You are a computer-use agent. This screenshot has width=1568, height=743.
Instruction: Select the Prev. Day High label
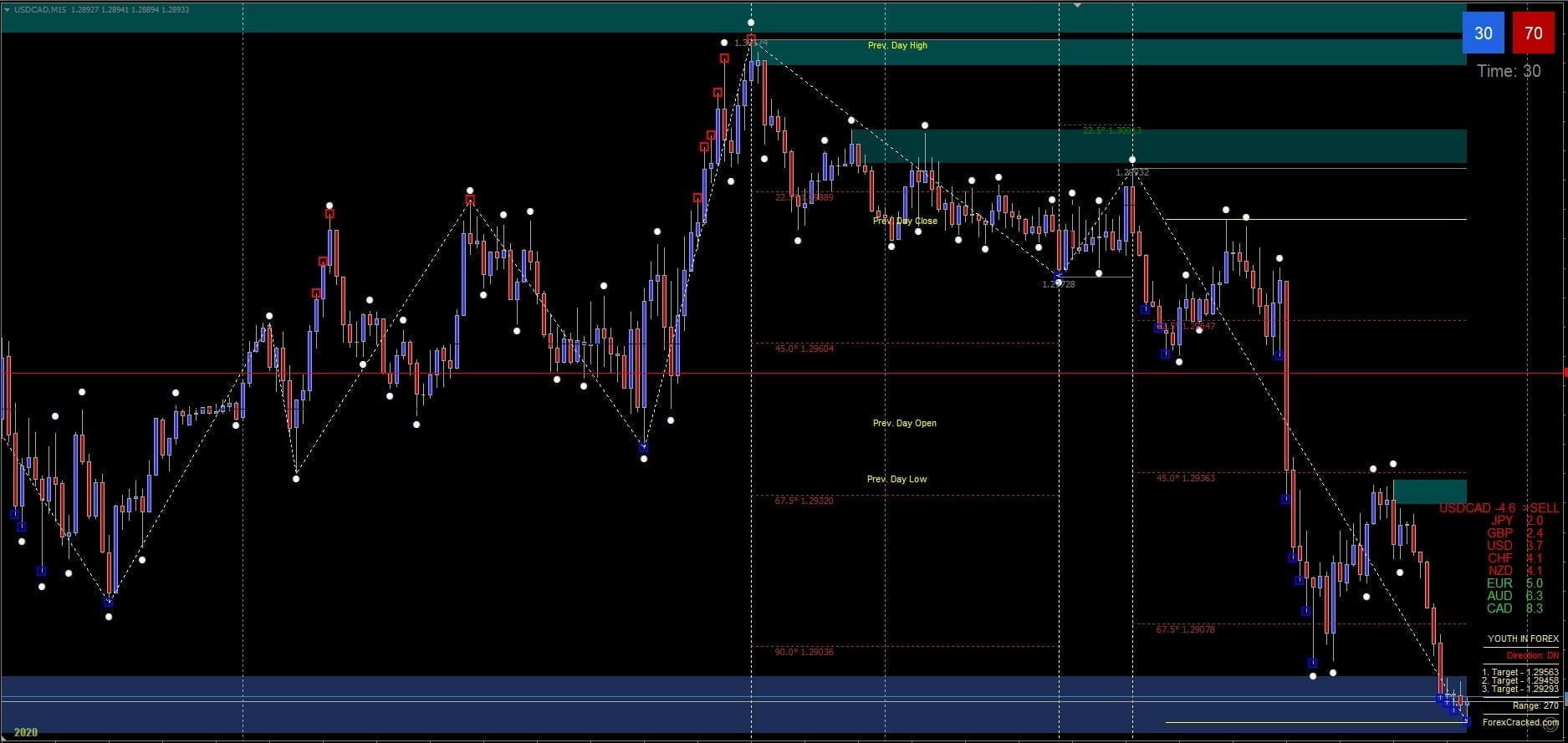(x=896, y=46)
